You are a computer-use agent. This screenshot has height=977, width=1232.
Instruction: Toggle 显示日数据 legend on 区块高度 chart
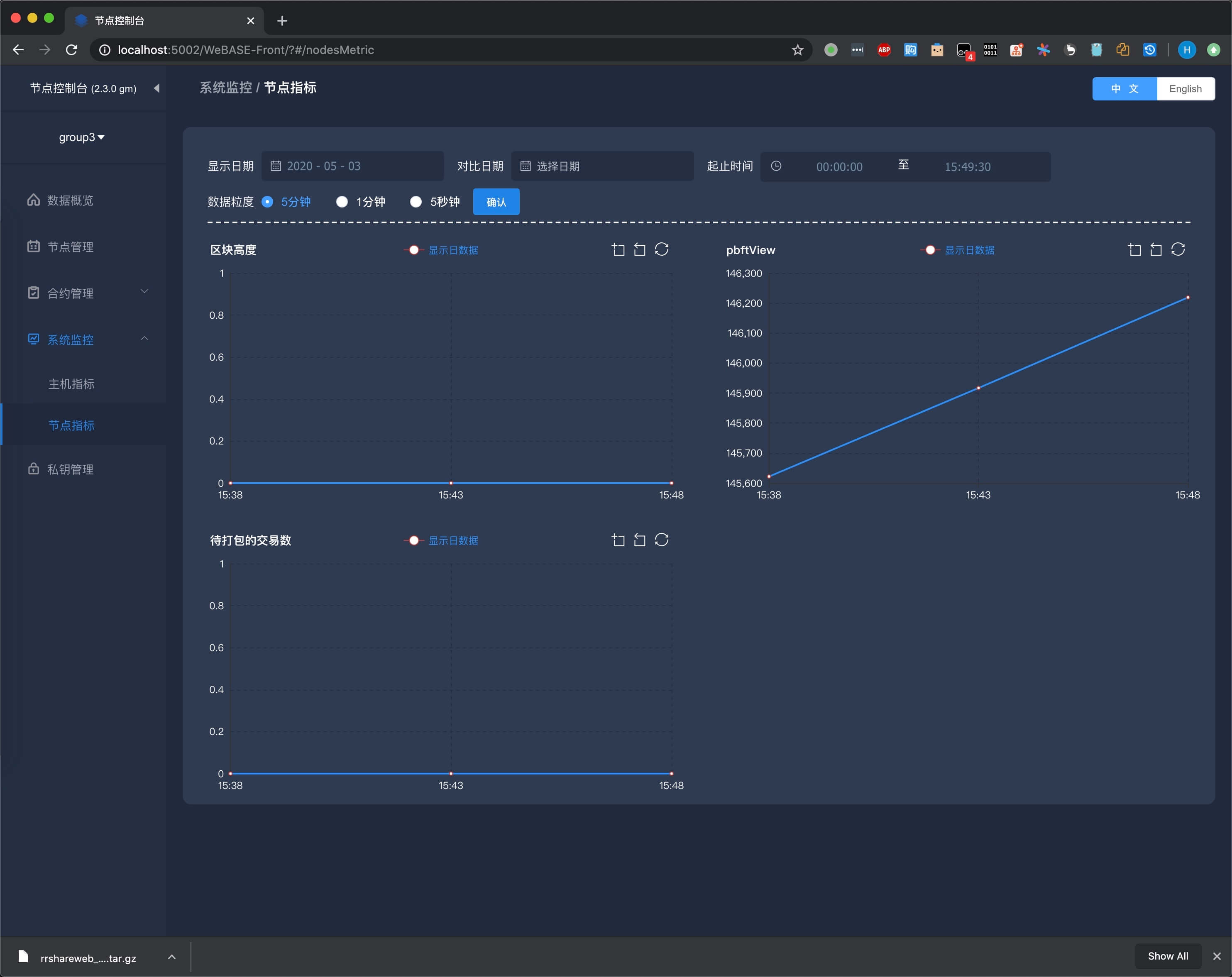click(441, 250)
